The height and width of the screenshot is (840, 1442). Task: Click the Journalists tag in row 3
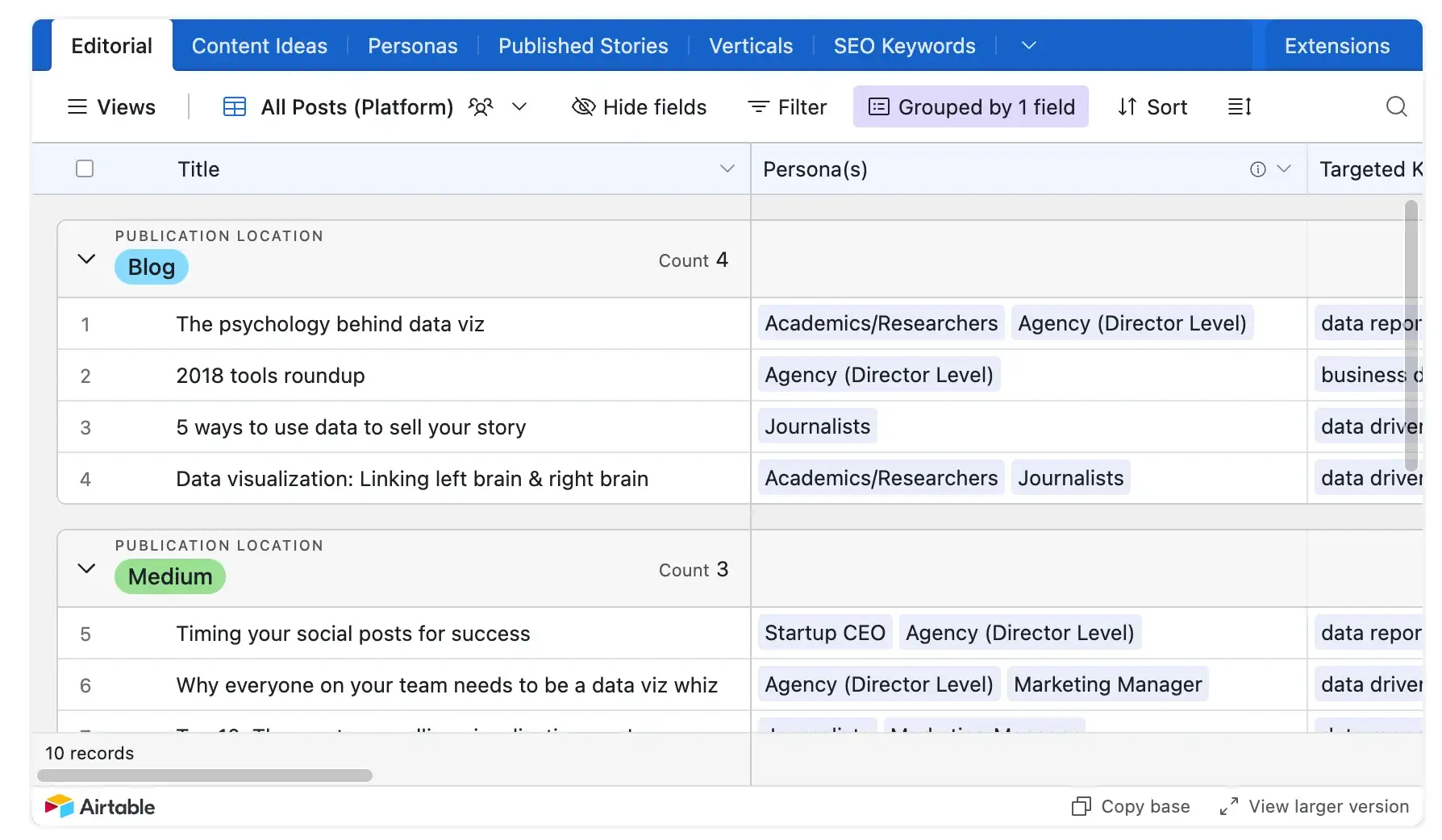pos(818,426)
